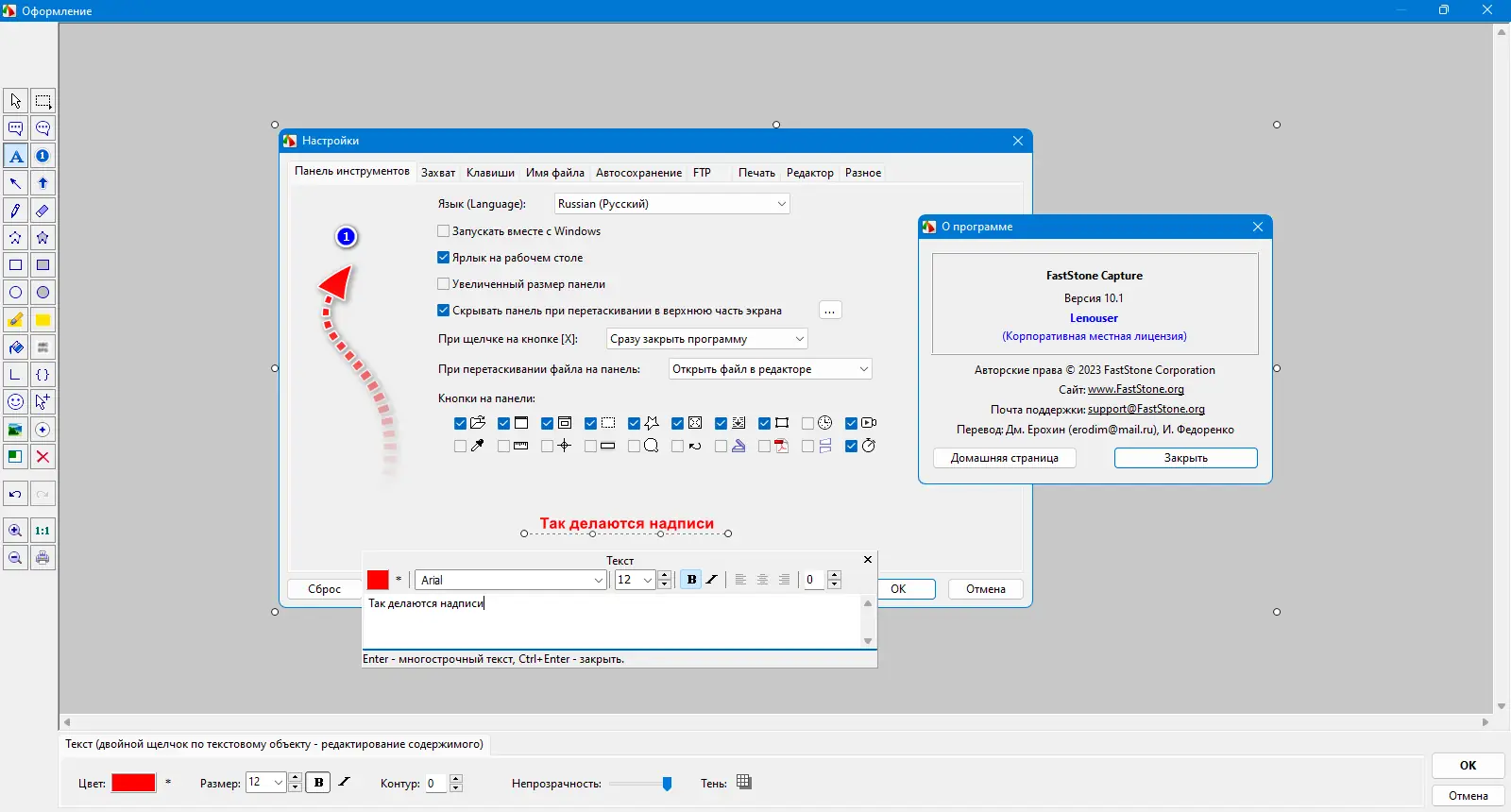Select the outlined ellipse tool
The width and height of the screenshot is (1511, 812).
click(x=15, y=293)
